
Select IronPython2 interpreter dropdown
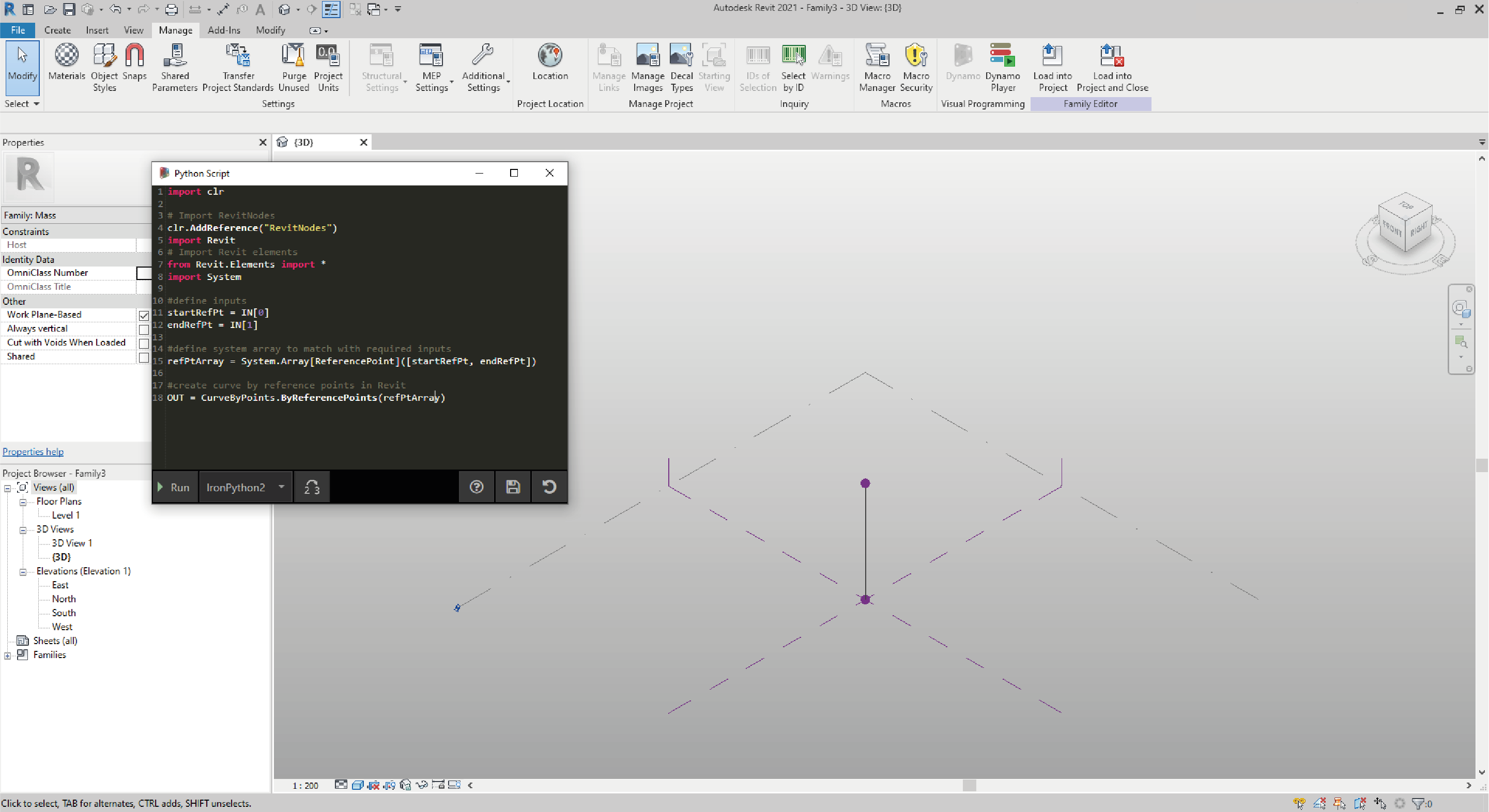point(244,487)
